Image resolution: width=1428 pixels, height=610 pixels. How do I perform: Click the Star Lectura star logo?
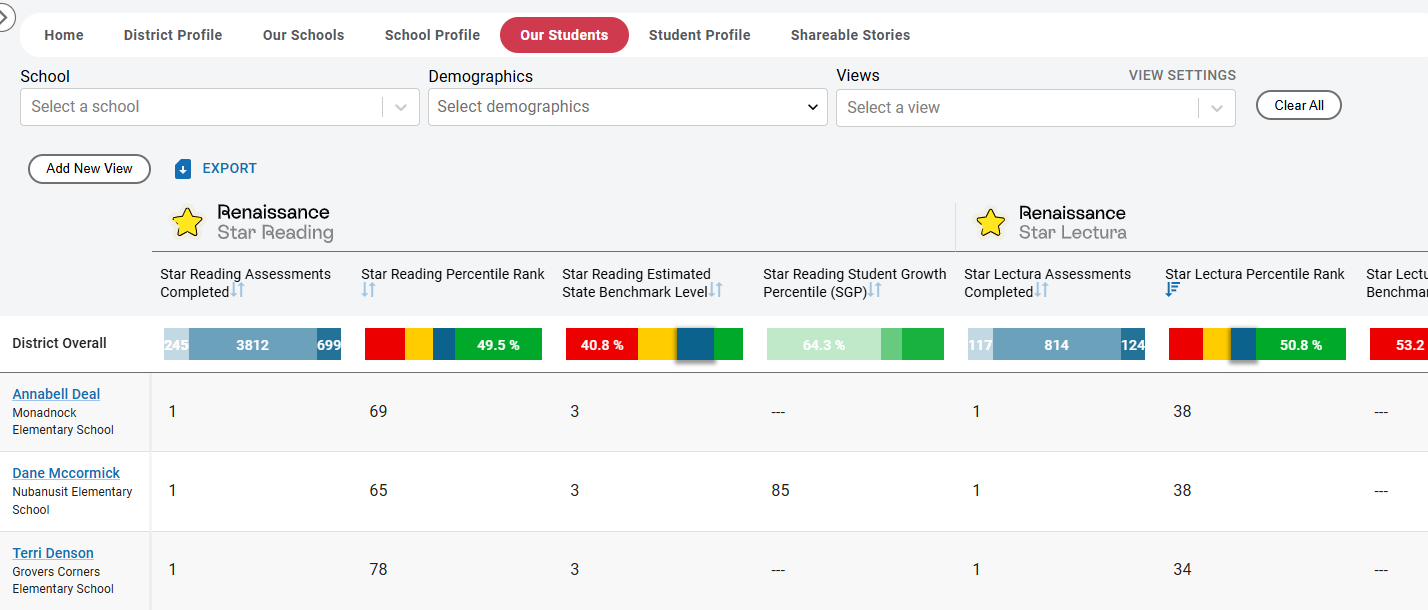click(990, 222)
